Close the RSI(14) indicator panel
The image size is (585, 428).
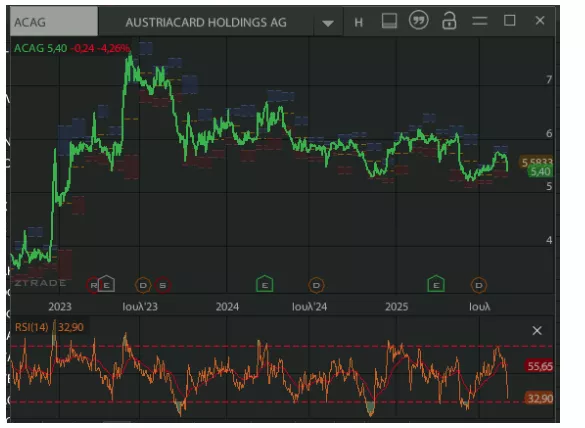pos(537,331)
